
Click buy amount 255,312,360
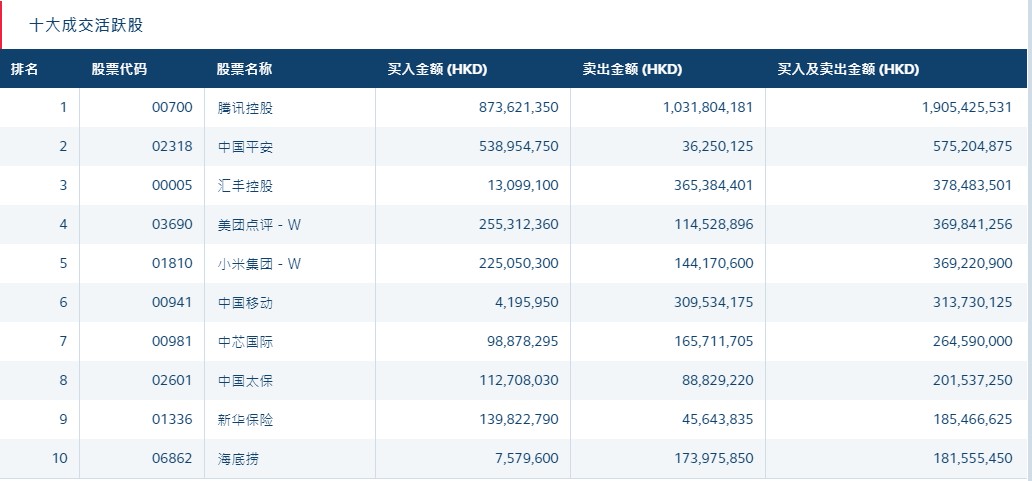click(x=519, y=224)
